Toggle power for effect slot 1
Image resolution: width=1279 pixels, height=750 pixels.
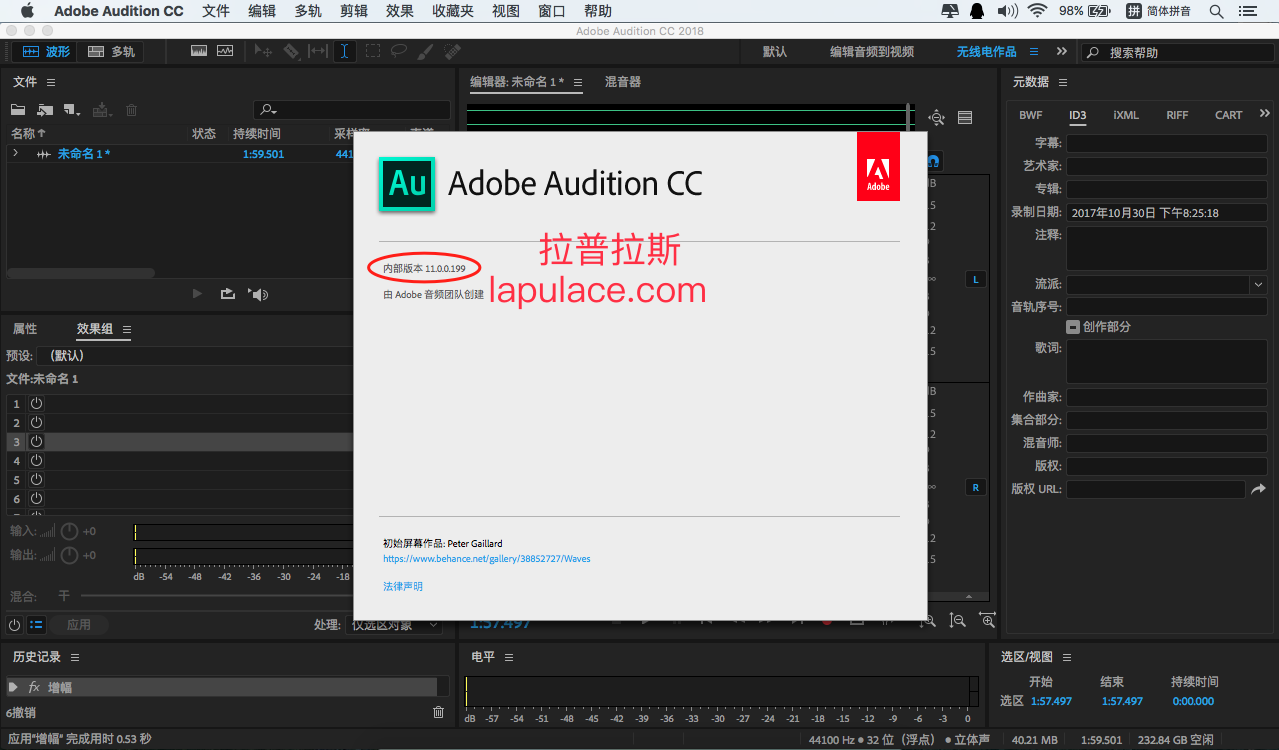click(36, 403)
